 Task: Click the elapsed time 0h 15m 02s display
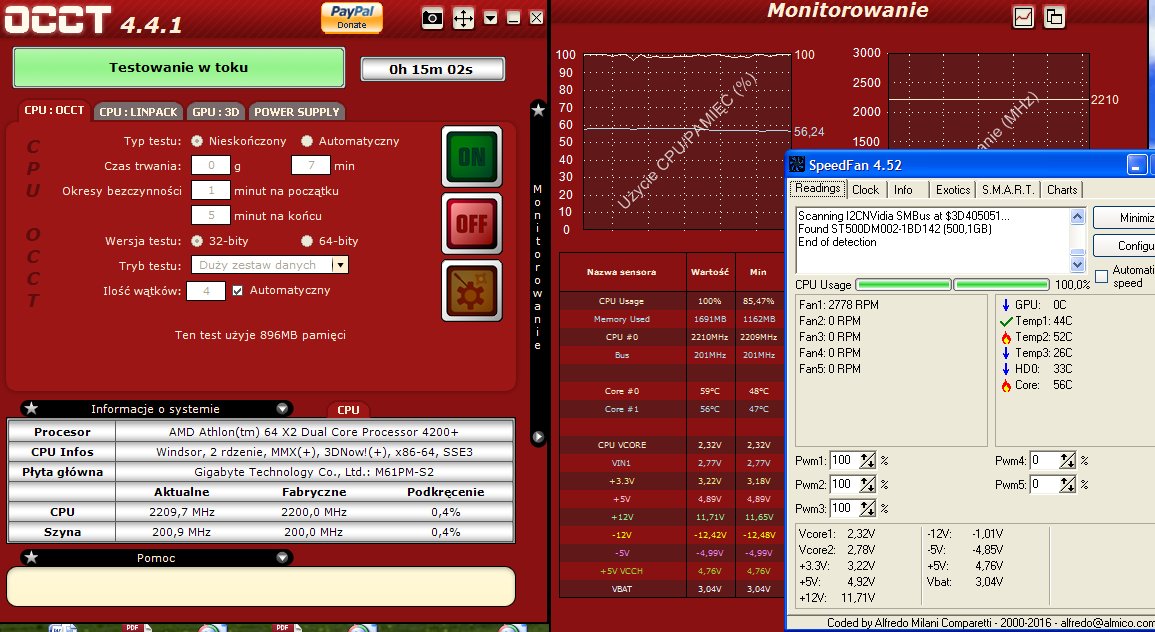(x=432, y=69)
